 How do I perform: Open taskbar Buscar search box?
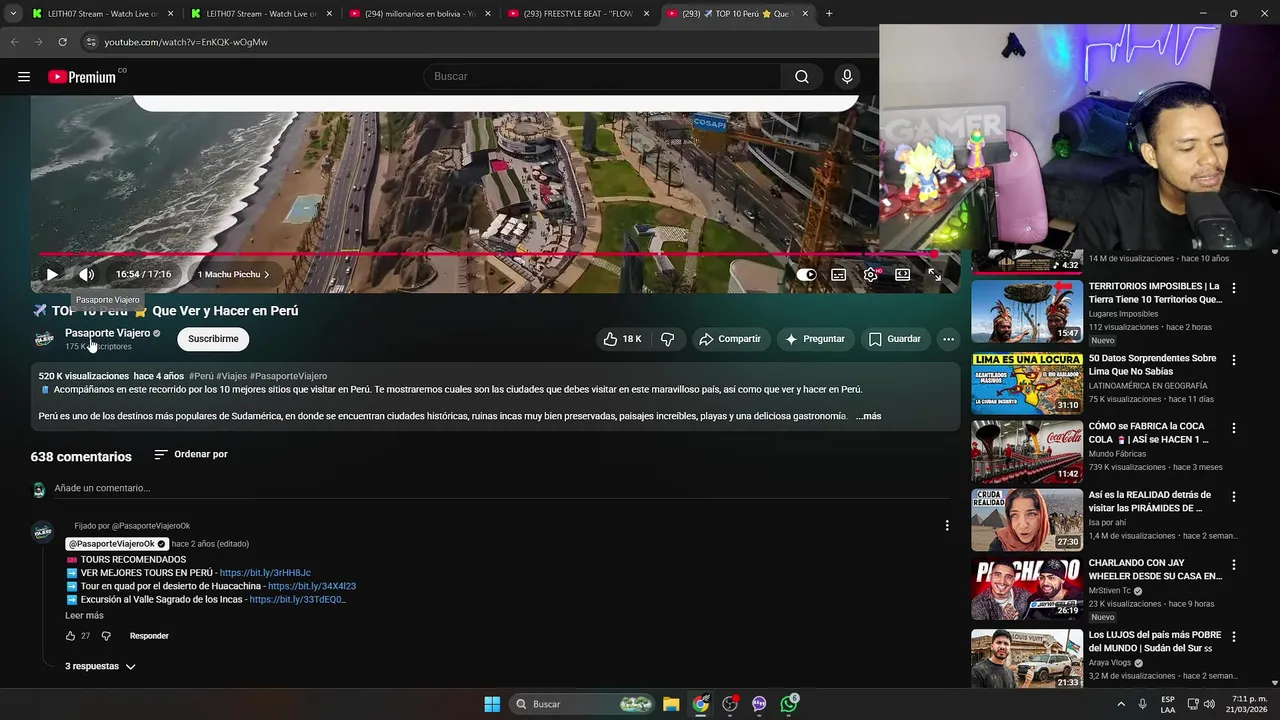582,704
